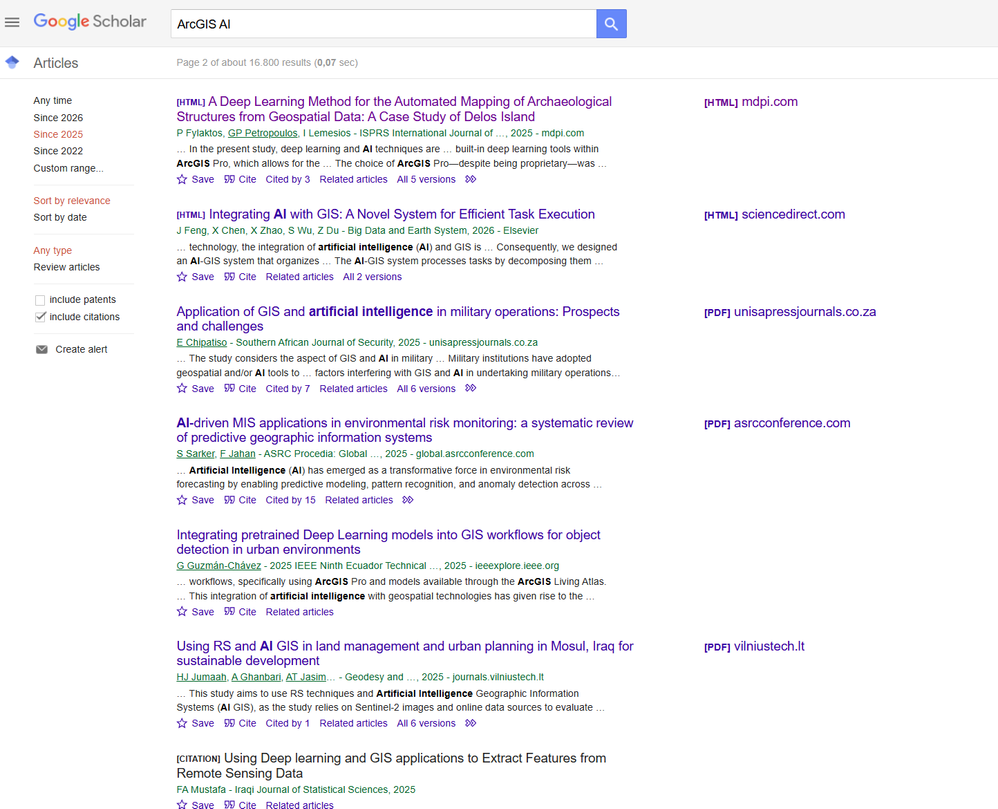The image size is (998, 809).
Task: Choose Sort by date
Action: tap(60, 217)
